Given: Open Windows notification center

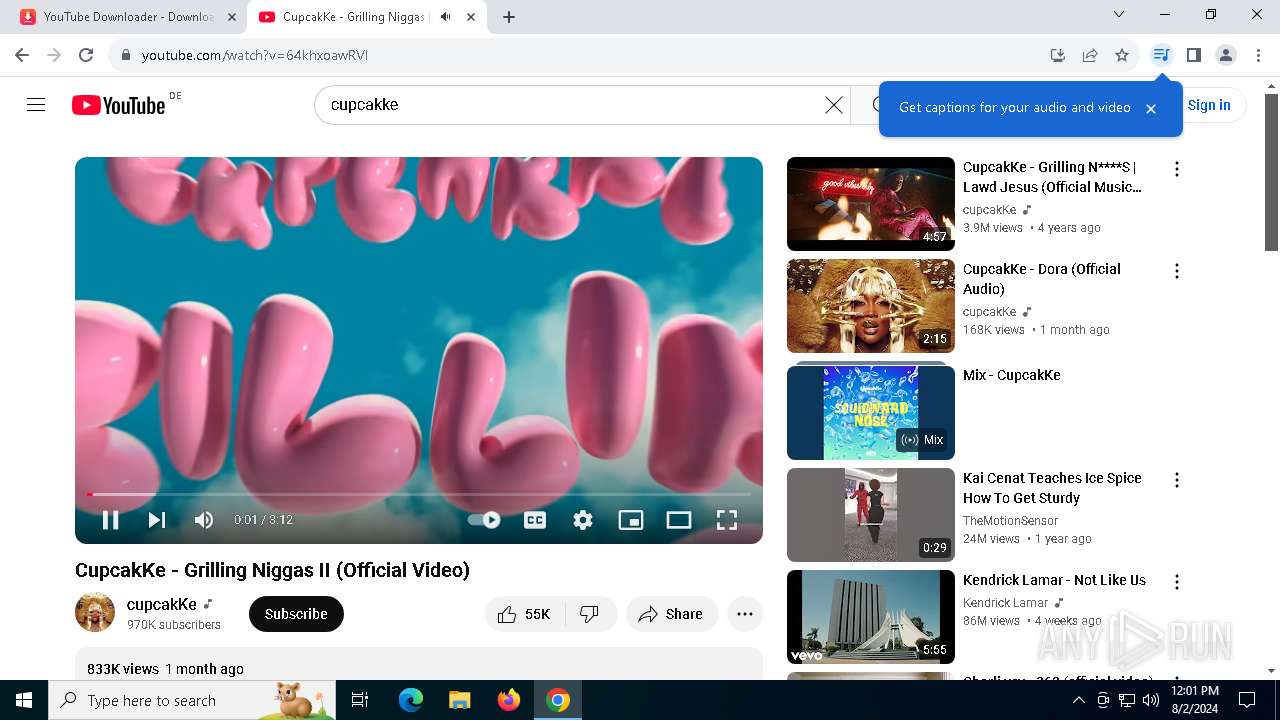Looking at the screenshot, I should [x=1247, y=700].
